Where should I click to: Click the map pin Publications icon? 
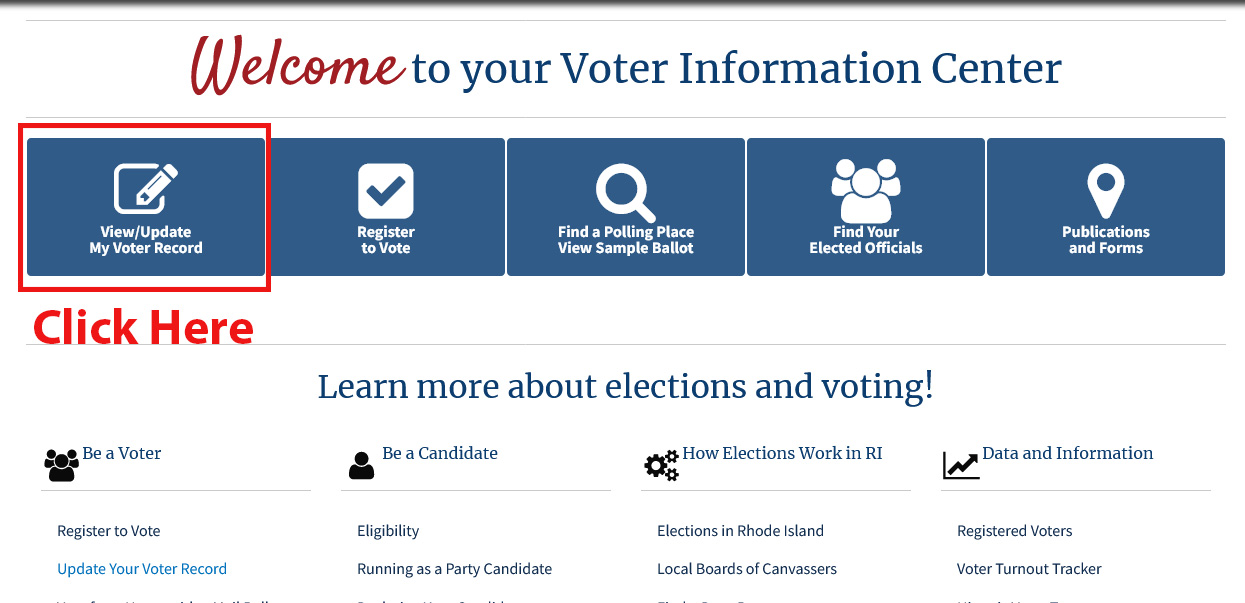[1106, 192]
